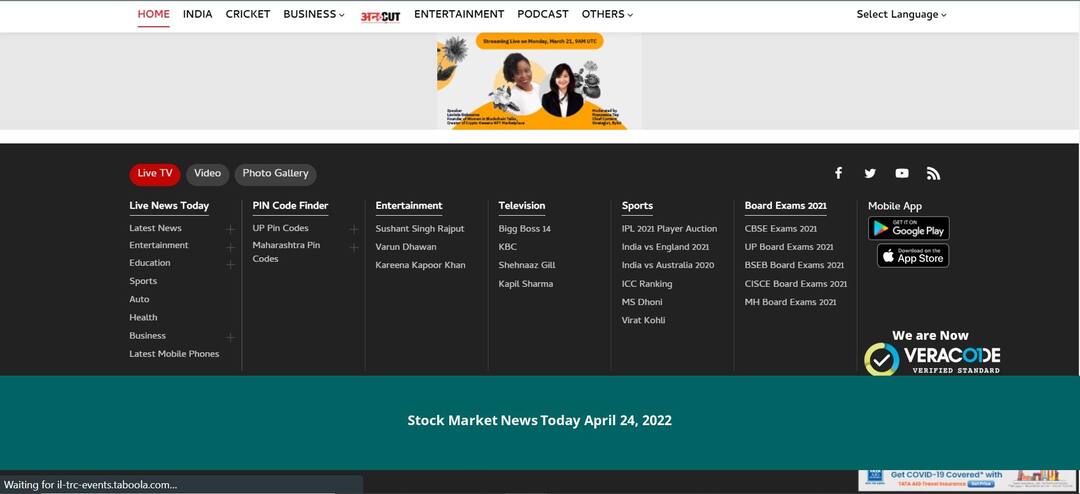The image size is (1080, 494).
Task: Click the Photo Gallery button
Action: (276, 174)
